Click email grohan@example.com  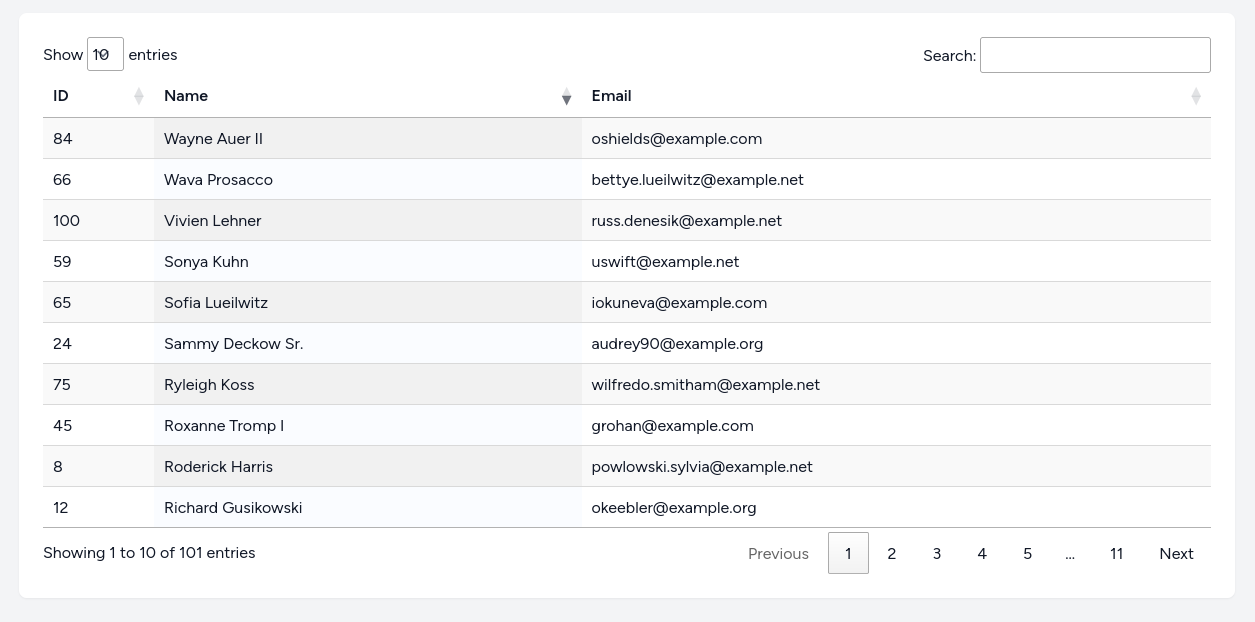pyautogui.click(x=672, y=425)
